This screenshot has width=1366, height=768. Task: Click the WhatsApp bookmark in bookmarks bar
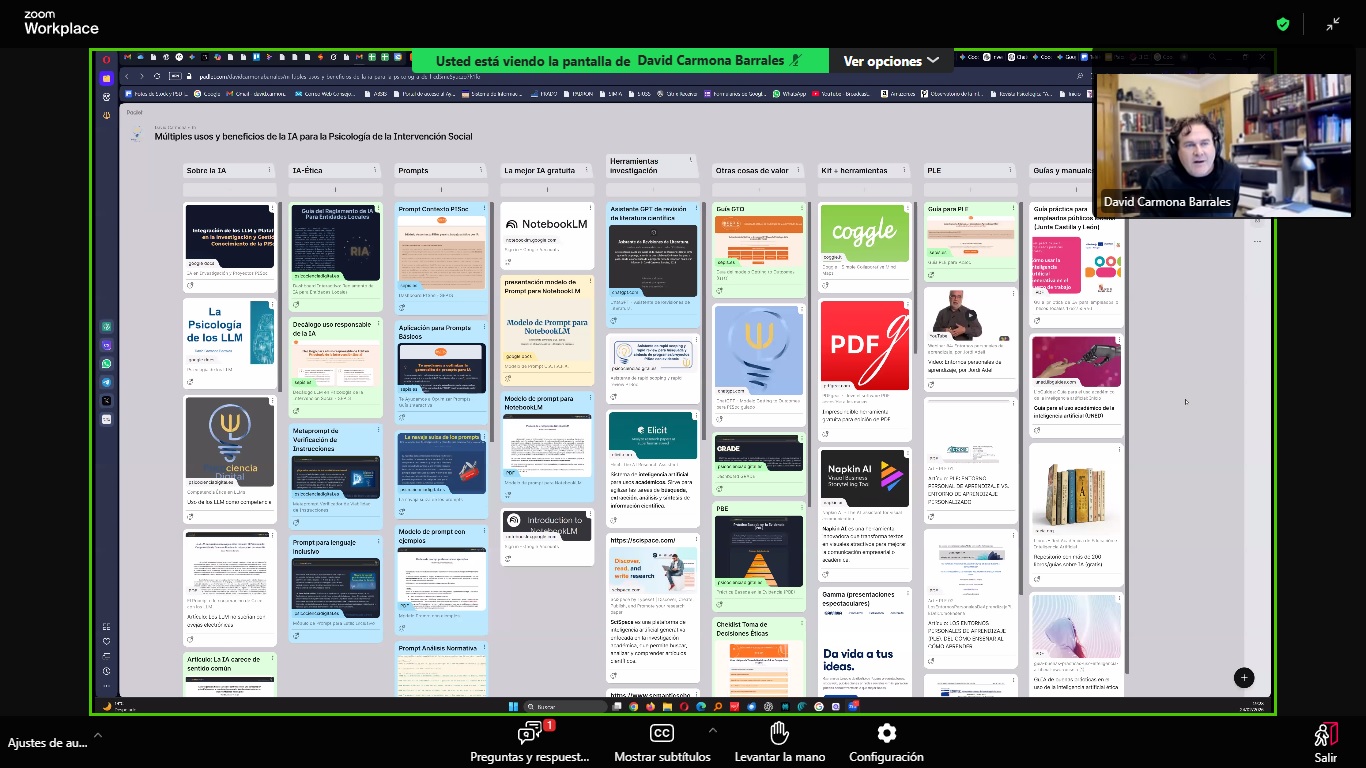pos(789,94)
